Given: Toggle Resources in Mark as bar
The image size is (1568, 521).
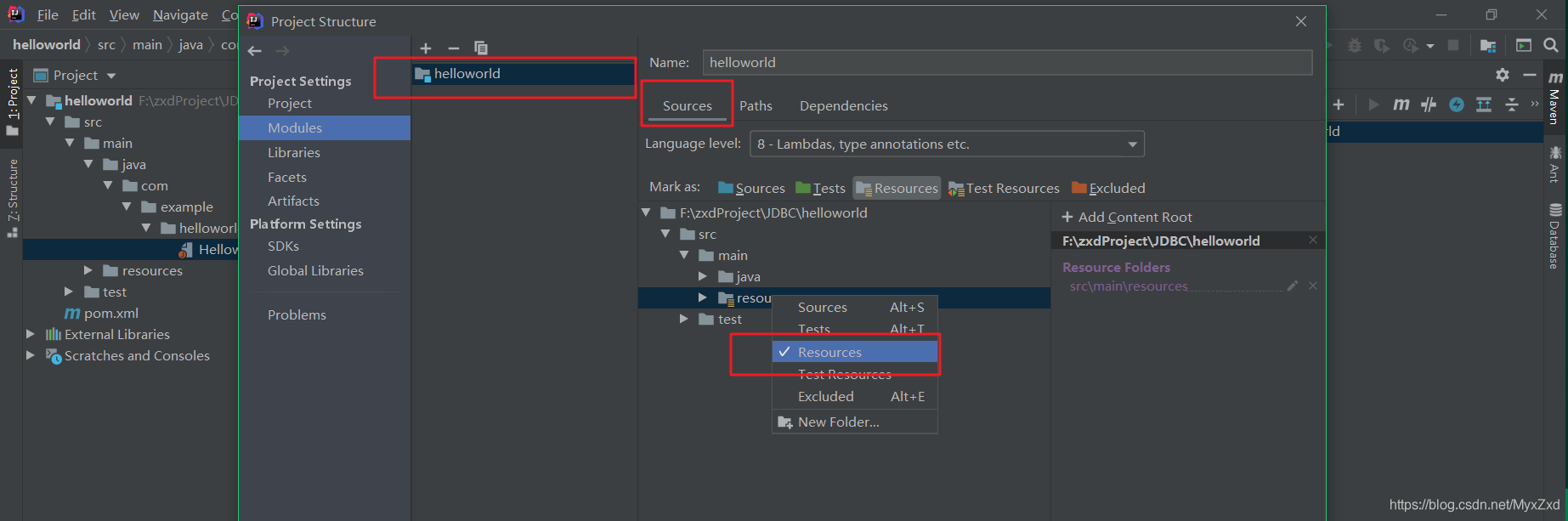Looking at the screenshot, I should [897, 188].
